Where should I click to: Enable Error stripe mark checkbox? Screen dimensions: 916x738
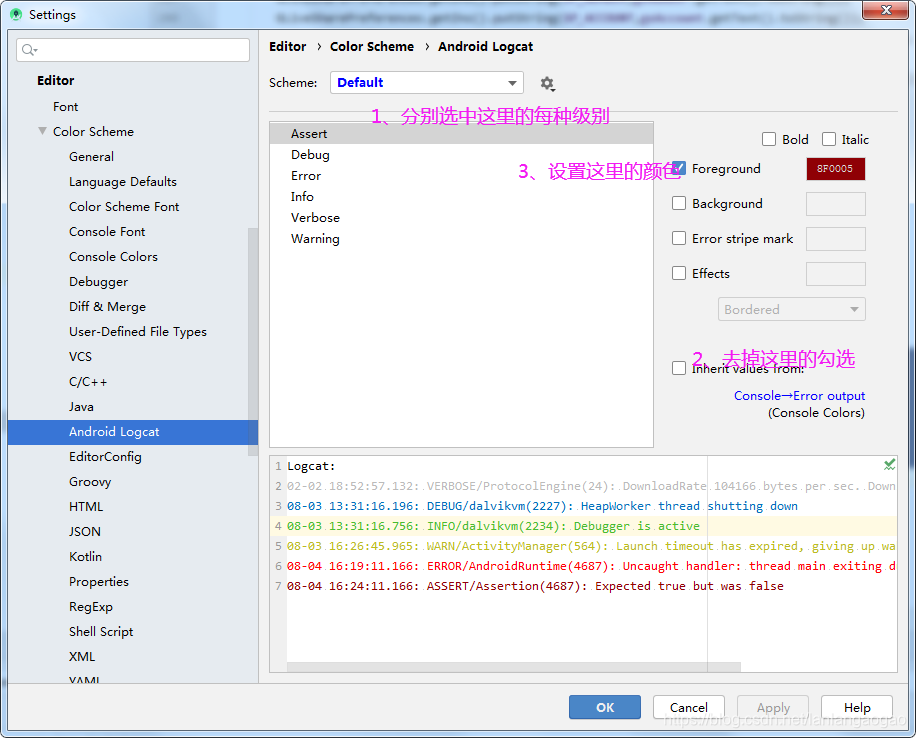pos(679,238)
